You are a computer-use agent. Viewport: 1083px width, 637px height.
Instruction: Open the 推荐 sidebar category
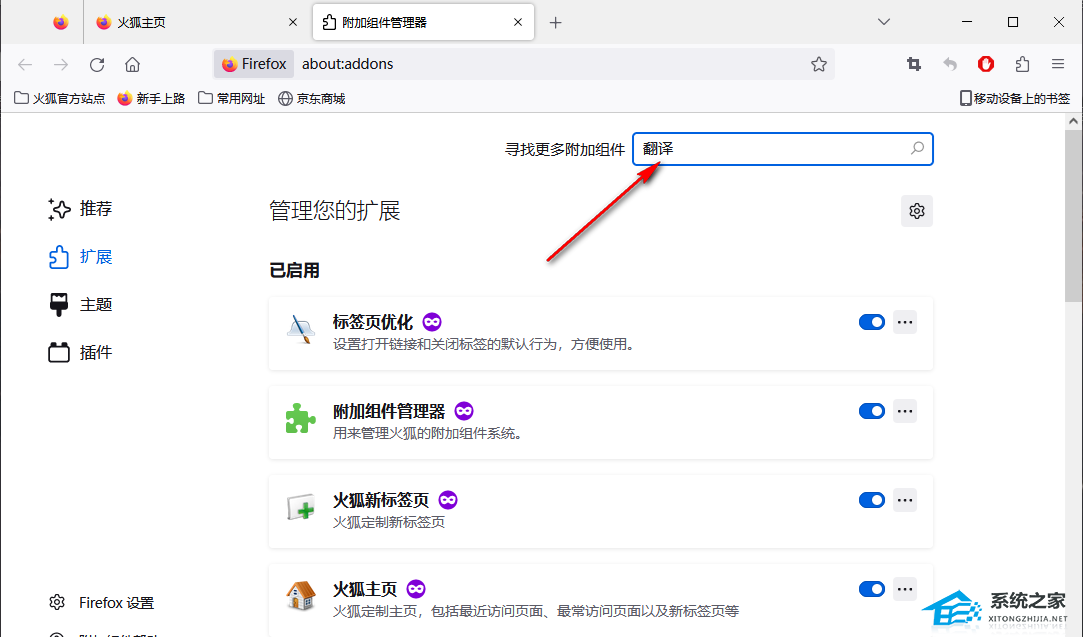coord(80,209)
